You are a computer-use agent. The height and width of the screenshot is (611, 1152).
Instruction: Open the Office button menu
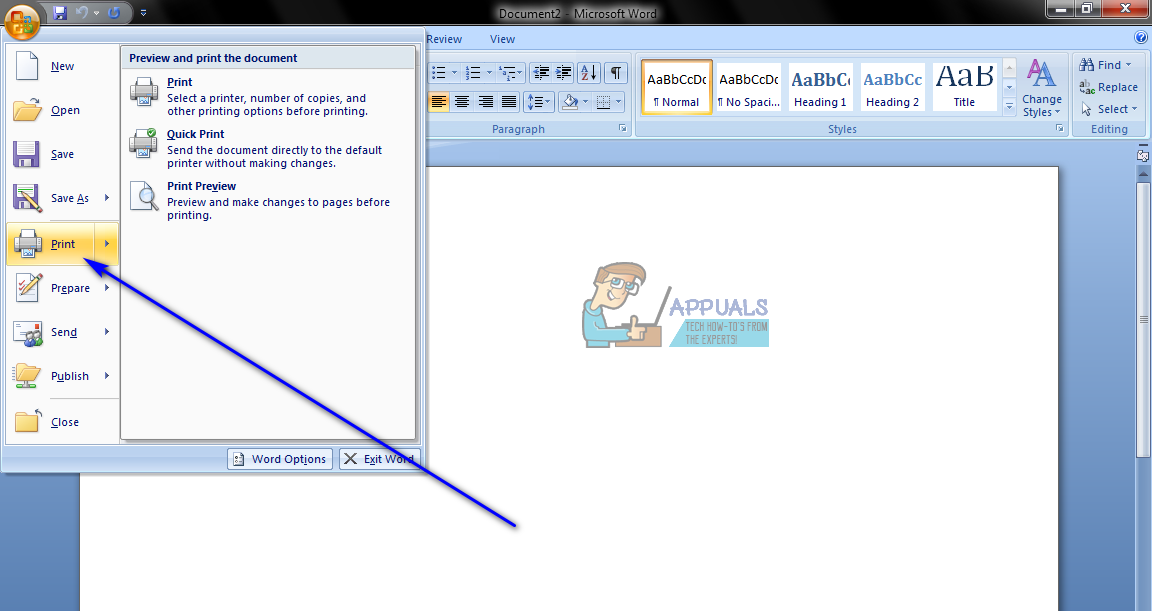[x=21, y=21]
